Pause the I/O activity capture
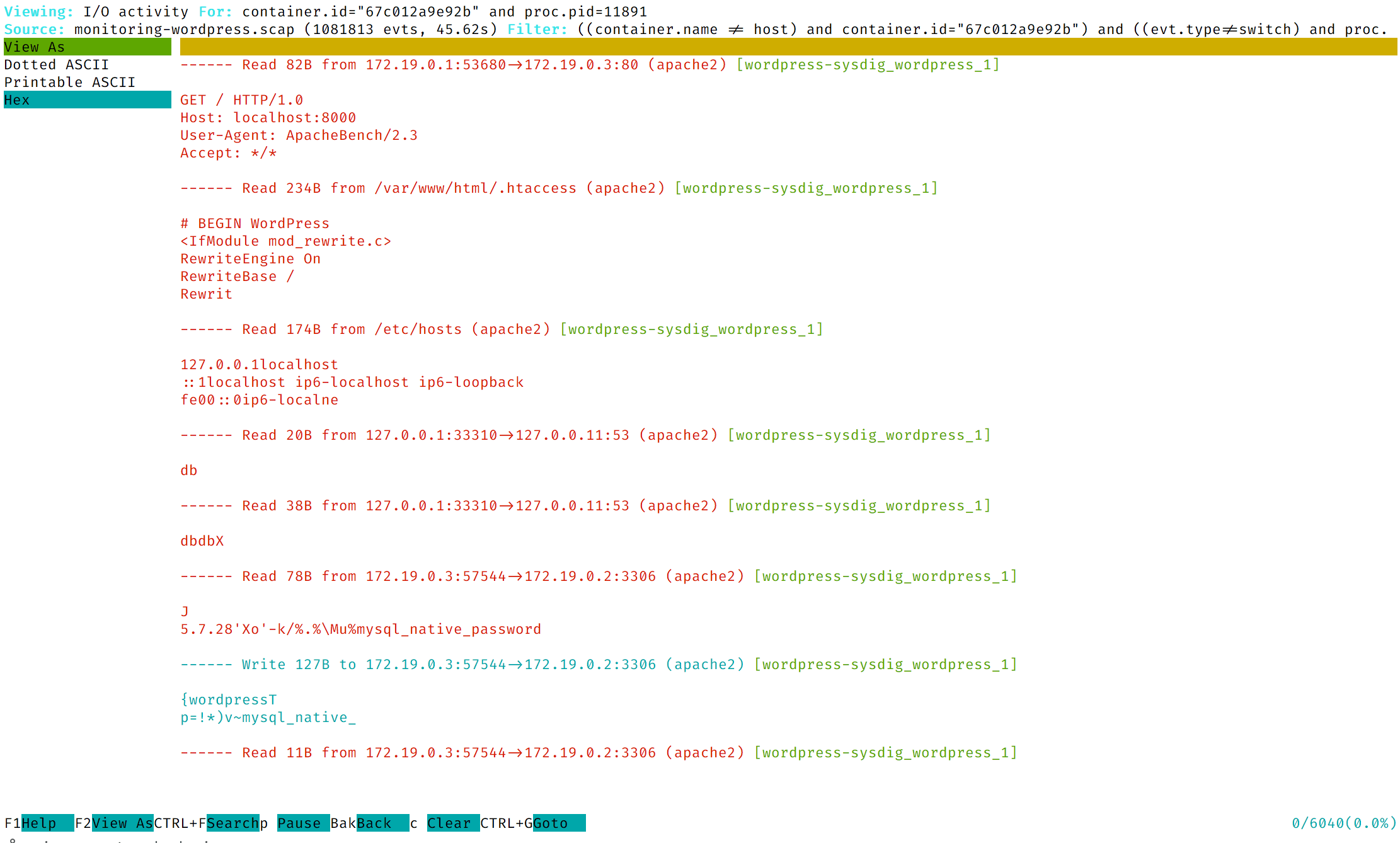 [x=303, y=823]
